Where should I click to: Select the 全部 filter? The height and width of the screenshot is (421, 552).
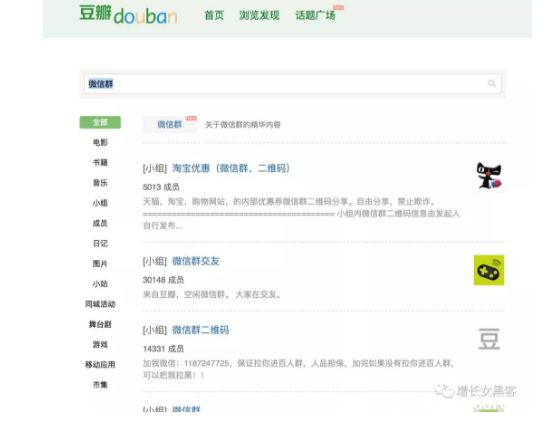(100, 122)
